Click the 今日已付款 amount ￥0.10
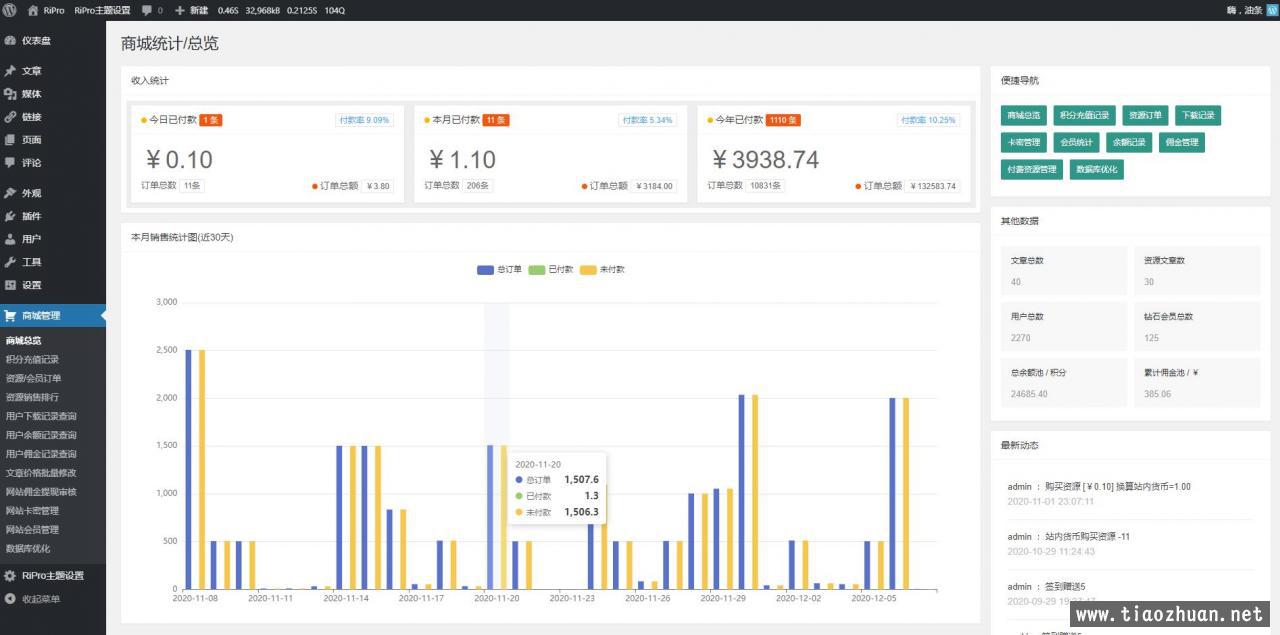 point(180,160)
